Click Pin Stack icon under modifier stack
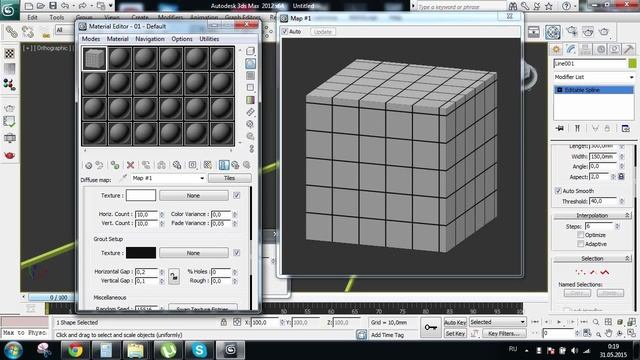 (x=560, y=129)
